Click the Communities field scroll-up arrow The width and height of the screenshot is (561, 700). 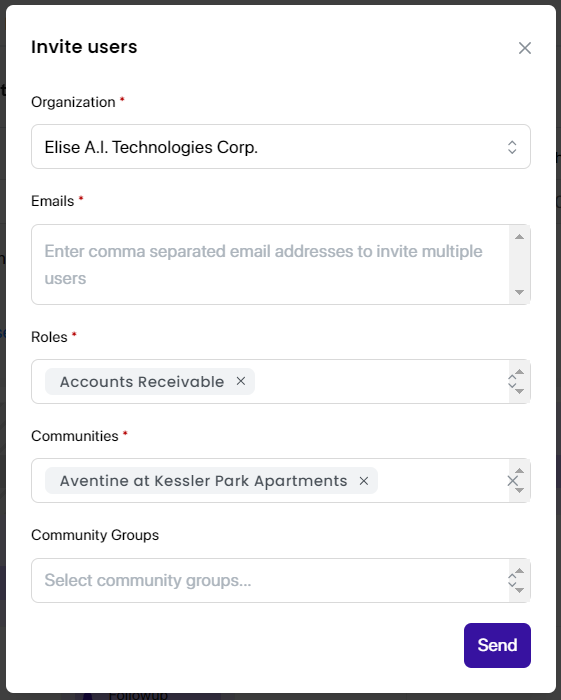coord(519,471)
